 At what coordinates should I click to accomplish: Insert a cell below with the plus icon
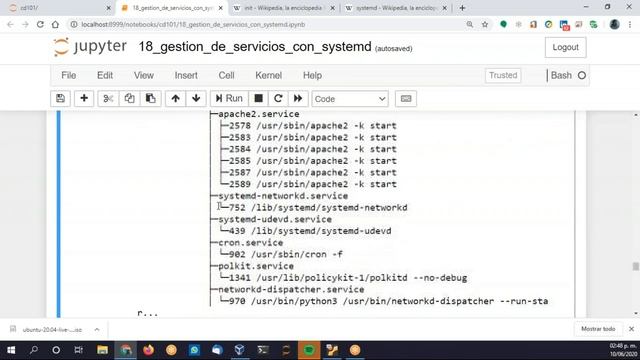pos(84,98)
